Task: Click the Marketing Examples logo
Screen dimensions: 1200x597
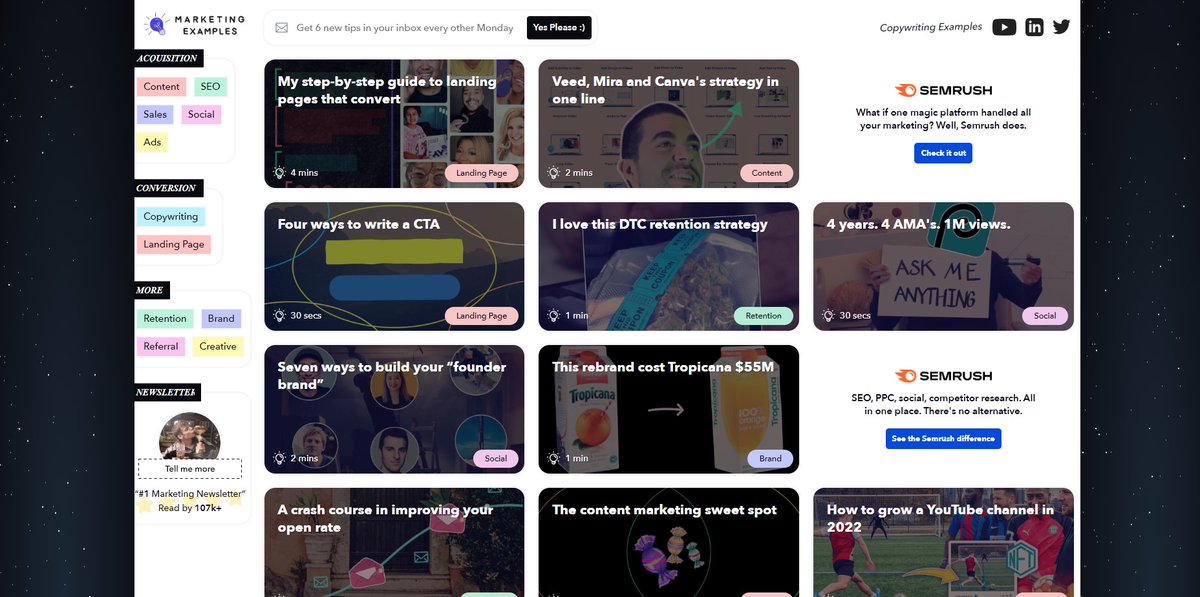Action: point(195,25)
